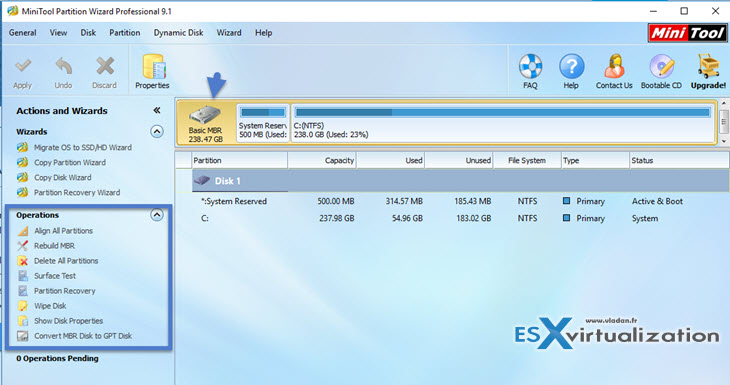This screenshot has width=730, height=385.
Task: Click the Show Disk Properties icon
Action: click(x=23, y=321)
